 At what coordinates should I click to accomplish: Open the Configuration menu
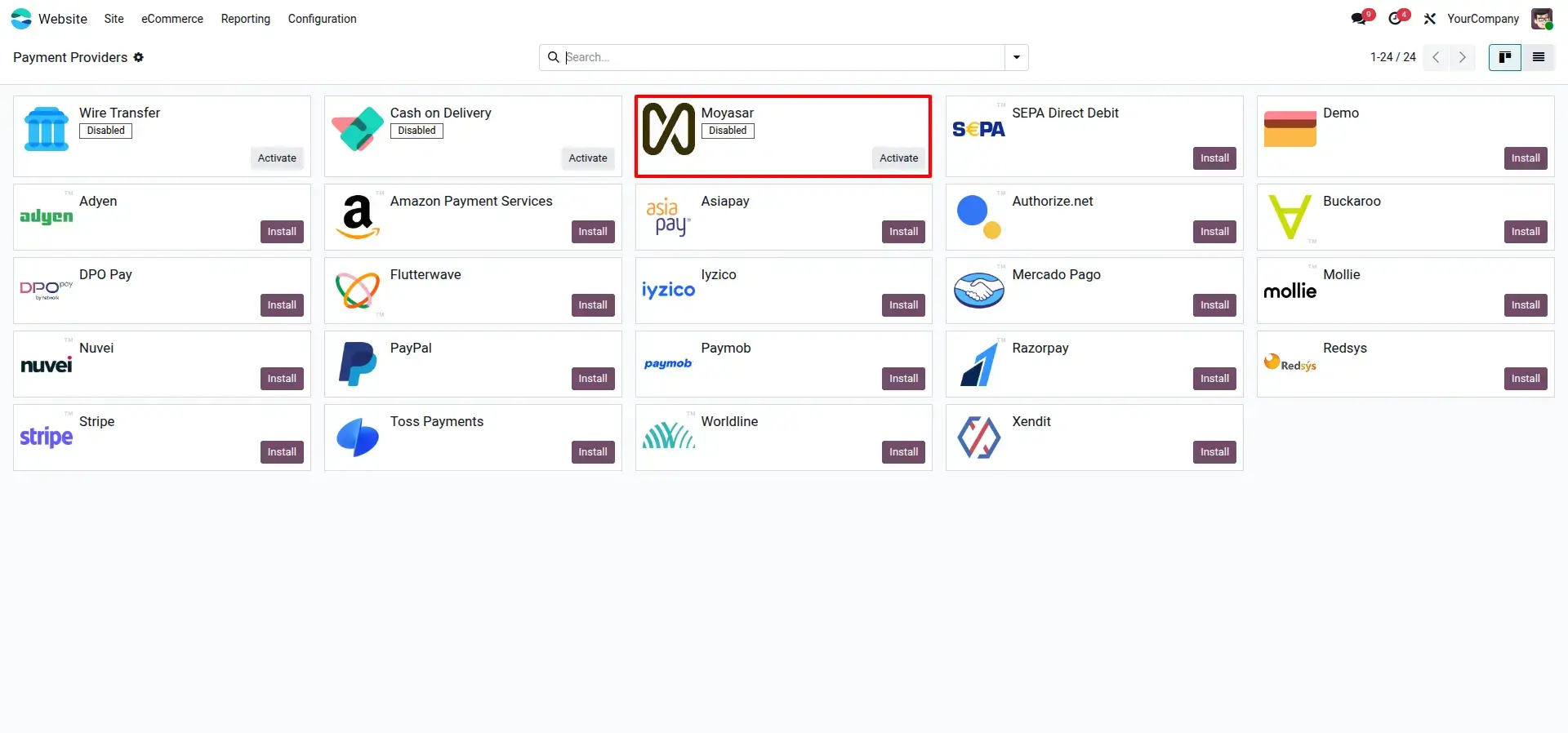point(323,19)
